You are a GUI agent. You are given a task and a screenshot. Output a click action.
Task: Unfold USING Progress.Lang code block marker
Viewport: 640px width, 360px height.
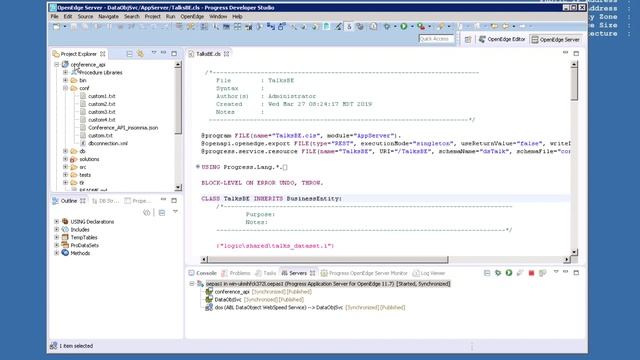[198, 167]
